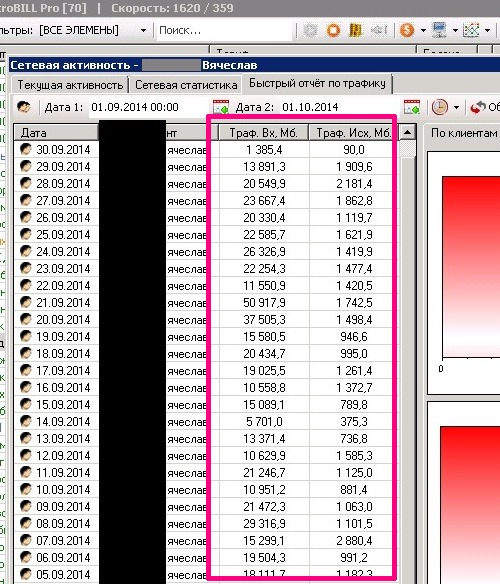Click the computer monitor toolbar icon
The width and height of the screenshot is (500, 584).
tap(439, 30)
